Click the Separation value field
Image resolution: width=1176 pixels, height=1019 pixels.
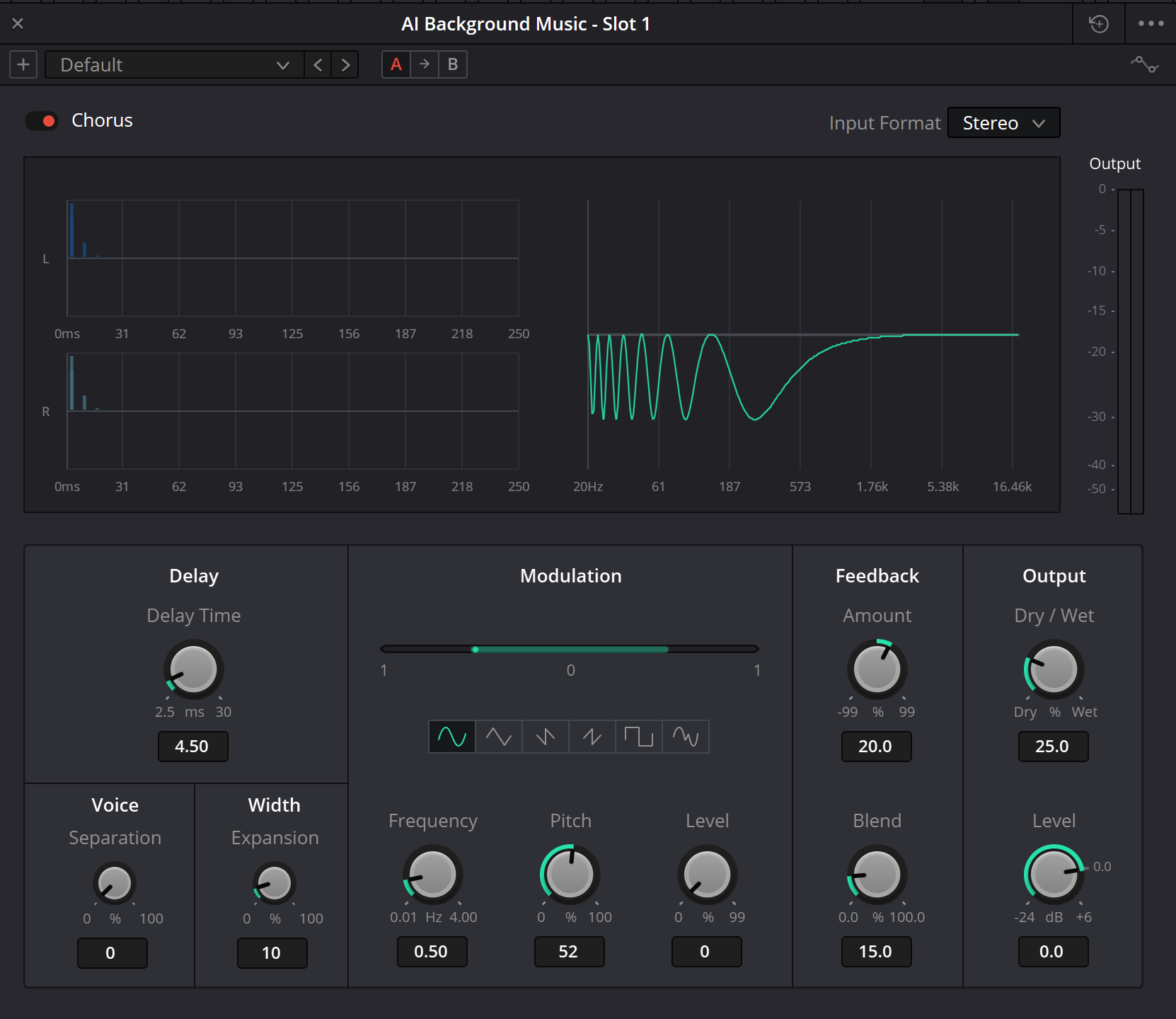112,953
